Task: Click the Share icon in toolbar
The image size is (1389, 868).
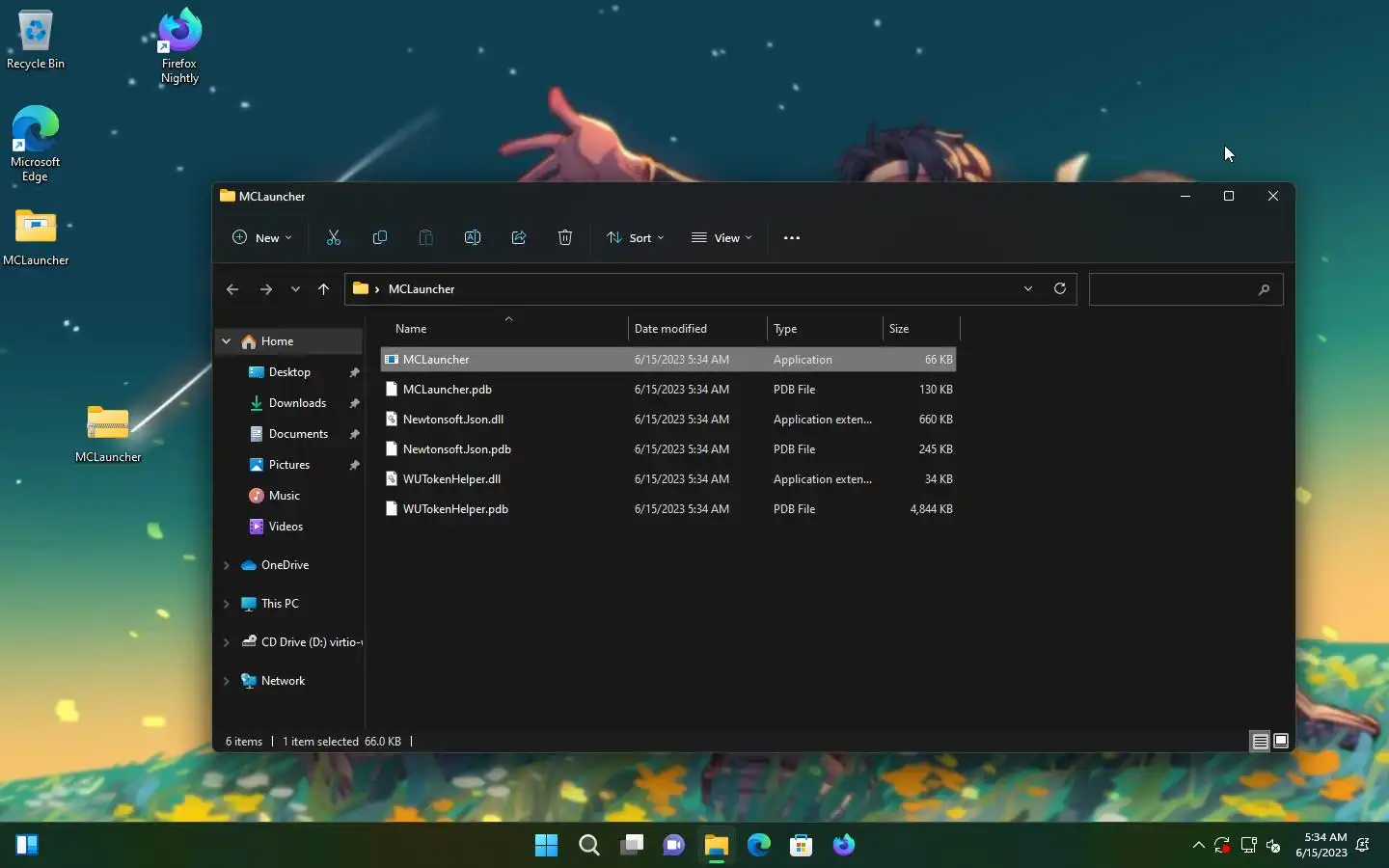Action: coord(519,237)
